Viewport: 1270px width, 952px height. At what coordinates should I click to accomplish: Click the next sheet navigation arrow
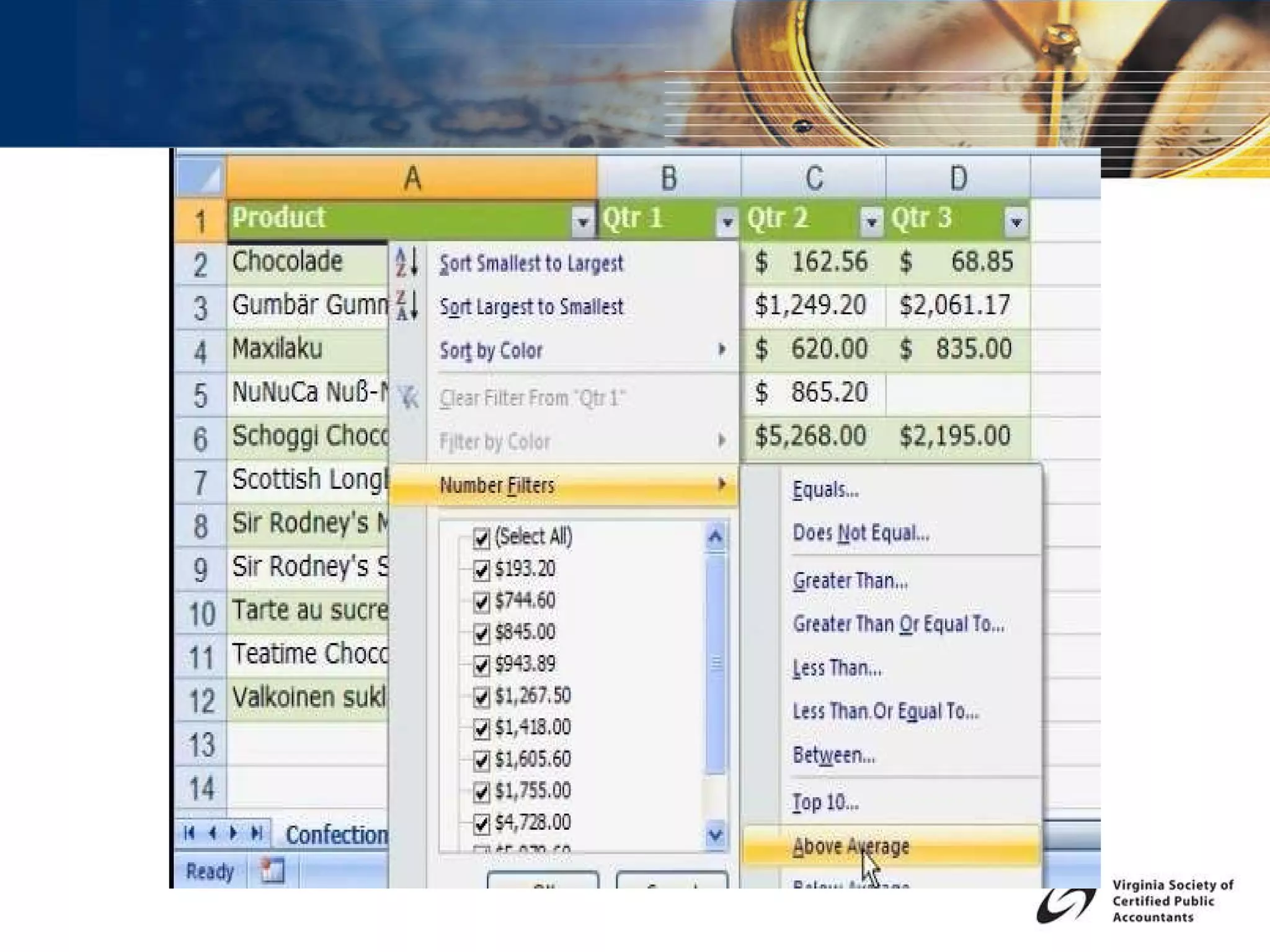tap(234, 833)
